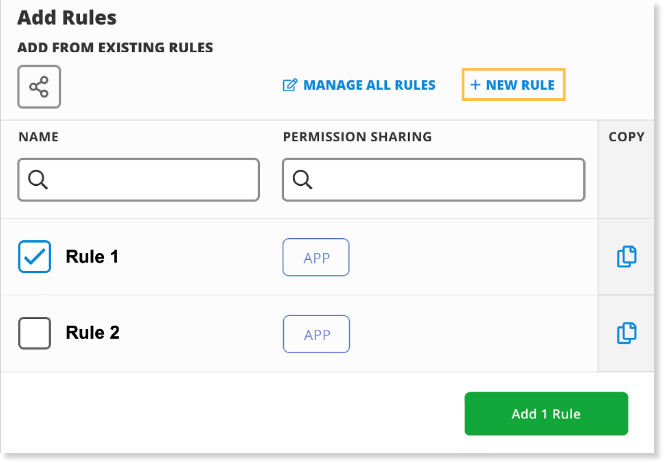The image size is (664, 463).
Task: Check the Rule 2 checkbox
Action: 34,333
